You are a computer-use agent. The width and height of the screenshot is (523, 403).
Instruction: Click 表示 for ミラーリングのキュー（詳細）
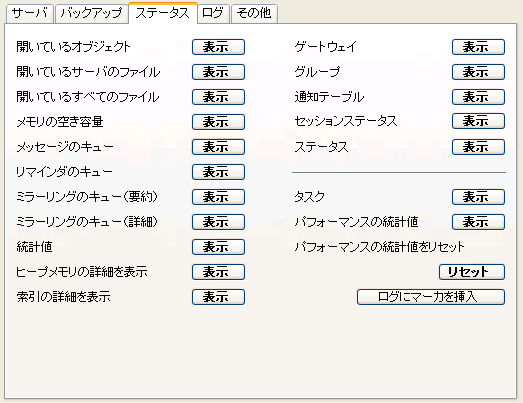click(x=218, y=222)
